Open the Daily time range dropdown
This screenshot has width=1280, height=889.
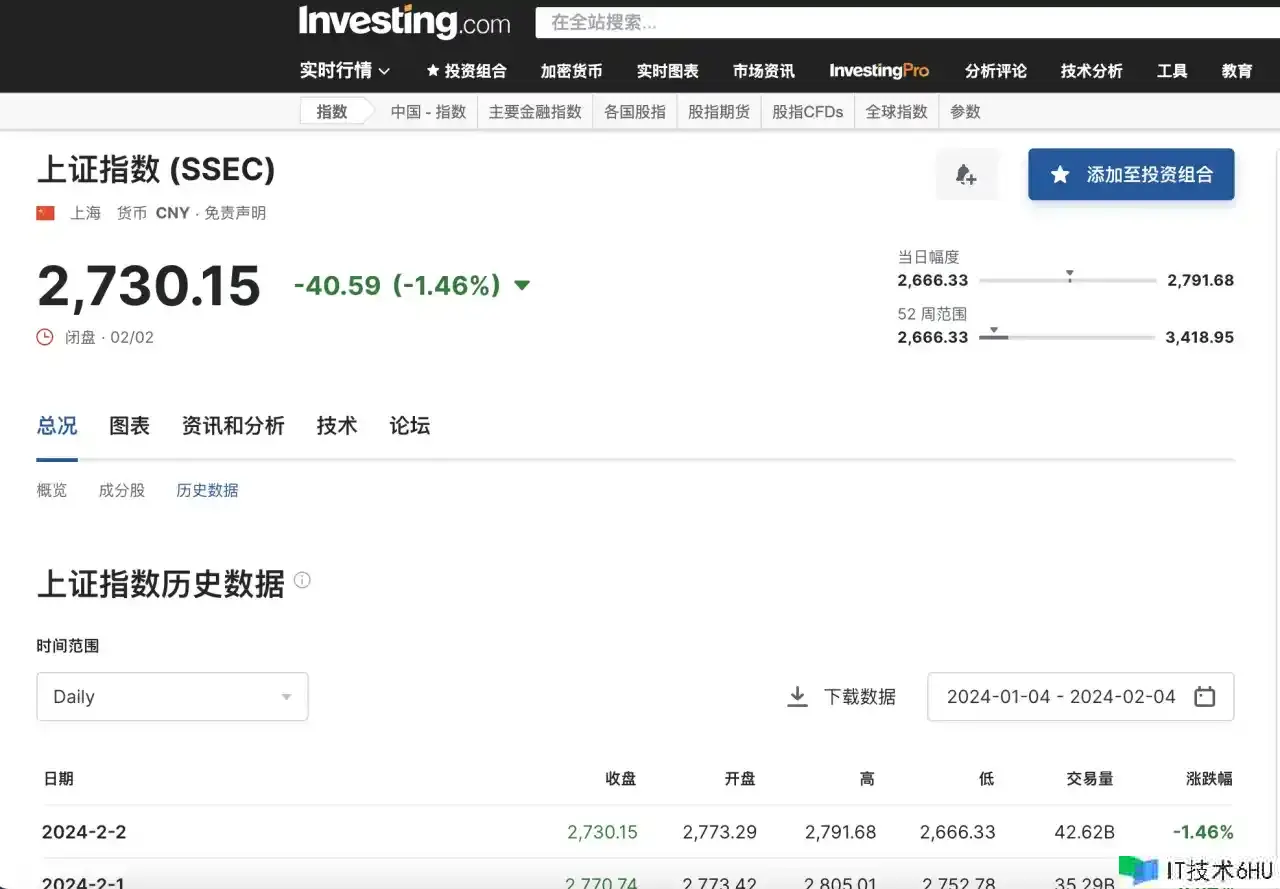(x=172, y=697)
